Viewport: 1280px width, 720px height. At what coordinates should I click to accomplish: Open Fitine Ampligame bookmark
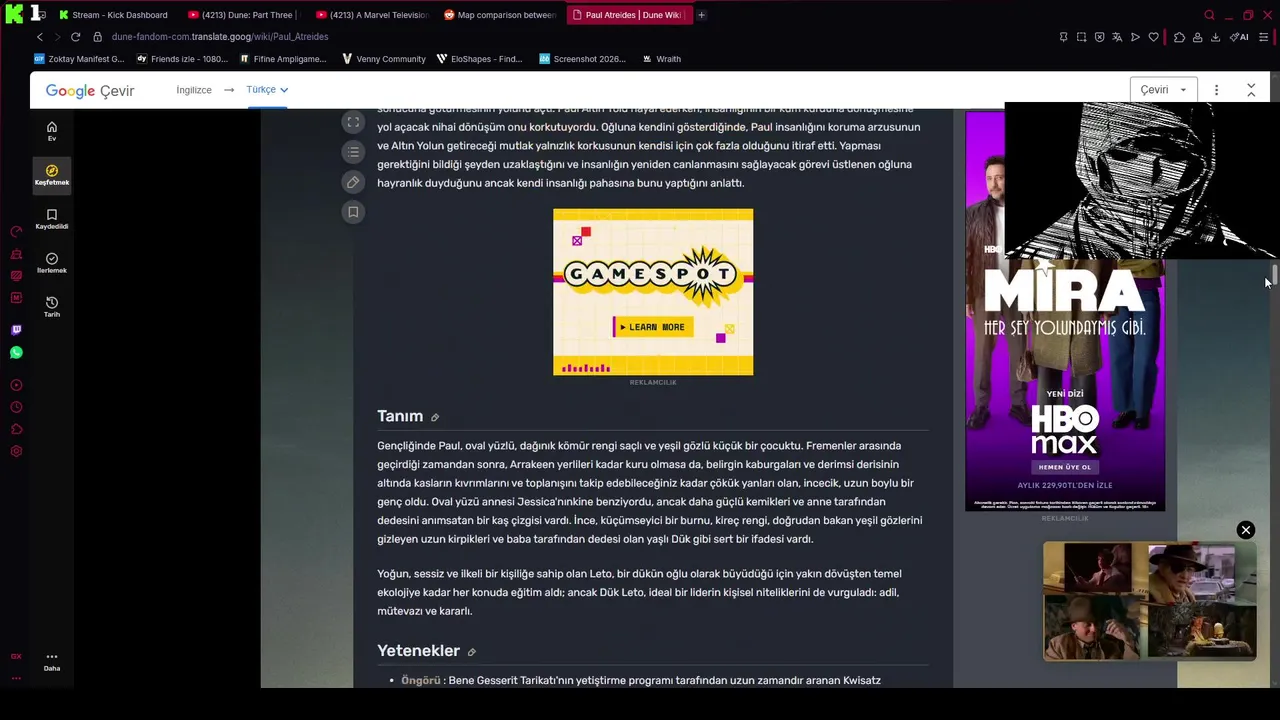283,59
